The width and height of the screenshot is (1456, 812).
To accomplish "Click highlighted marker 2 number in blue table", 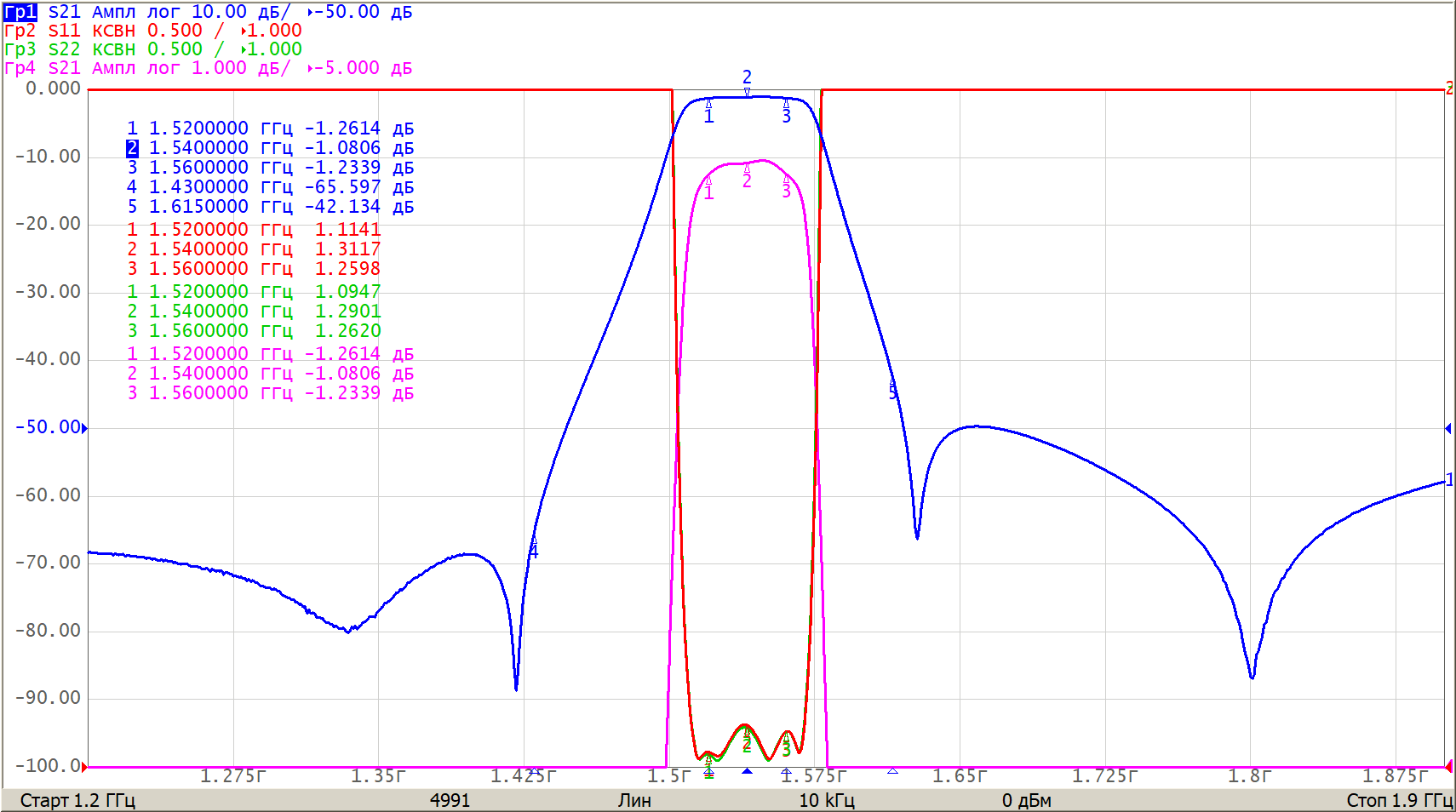I will click(x=132, y=148).
